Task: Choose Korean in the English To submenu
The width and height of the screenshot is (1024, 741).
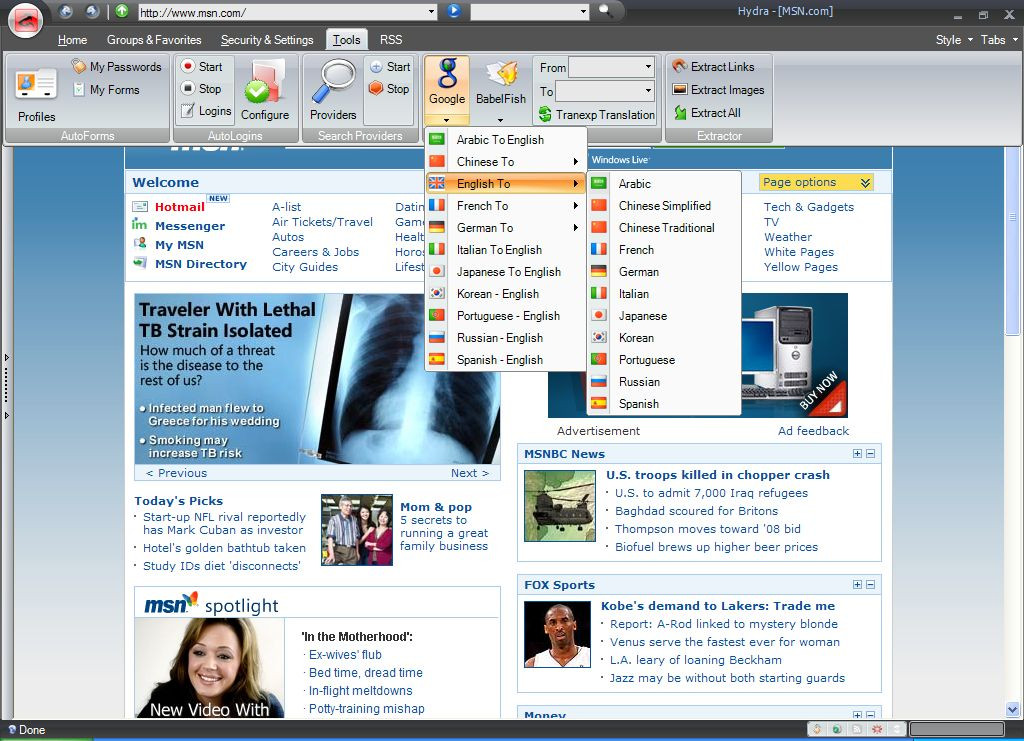Action: [x=664, y=338]
